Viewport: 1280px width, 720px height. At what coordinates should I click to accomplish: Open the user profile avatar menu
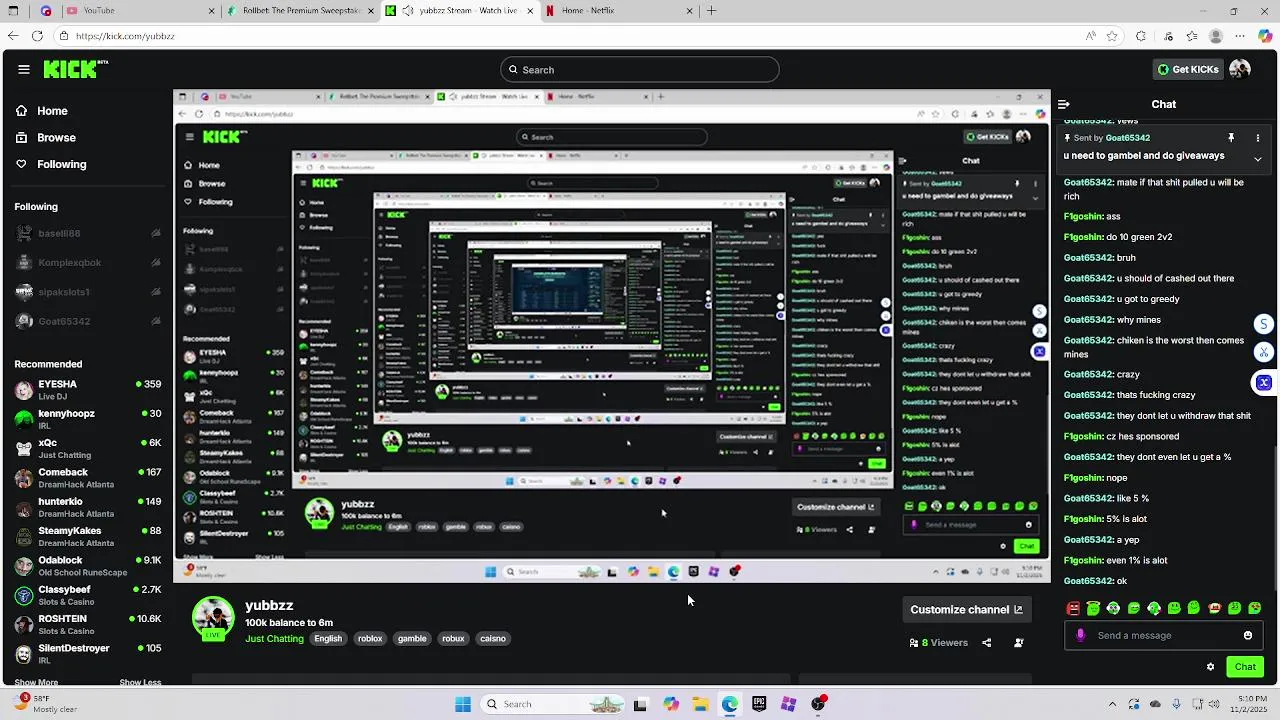click(1240, 69)
